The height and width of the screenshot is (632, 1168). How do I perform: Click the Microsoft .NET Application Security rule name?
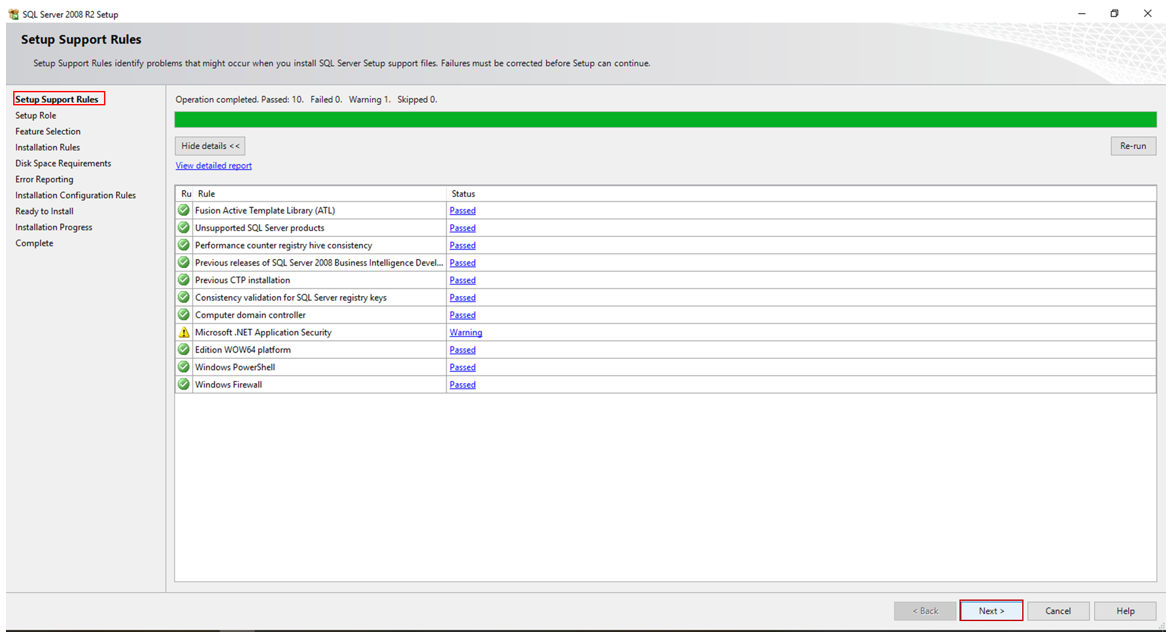[x=263, y=332]
